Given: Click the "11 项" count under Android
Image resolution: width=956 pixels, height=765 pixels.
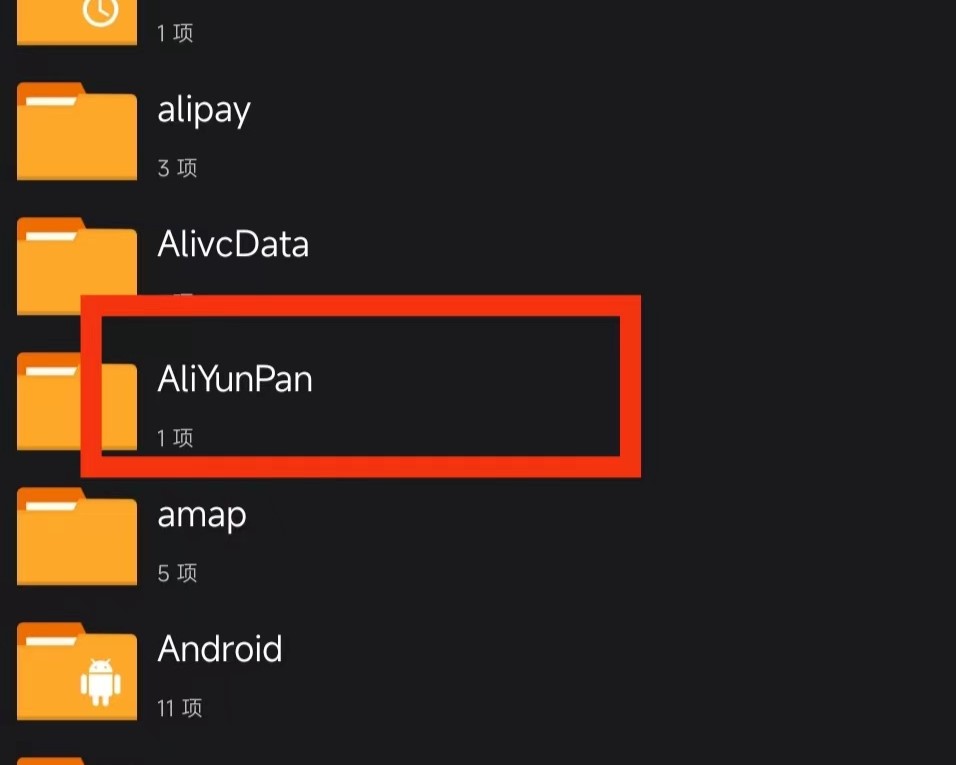Looking at the screenshot, I should [180, 708].
